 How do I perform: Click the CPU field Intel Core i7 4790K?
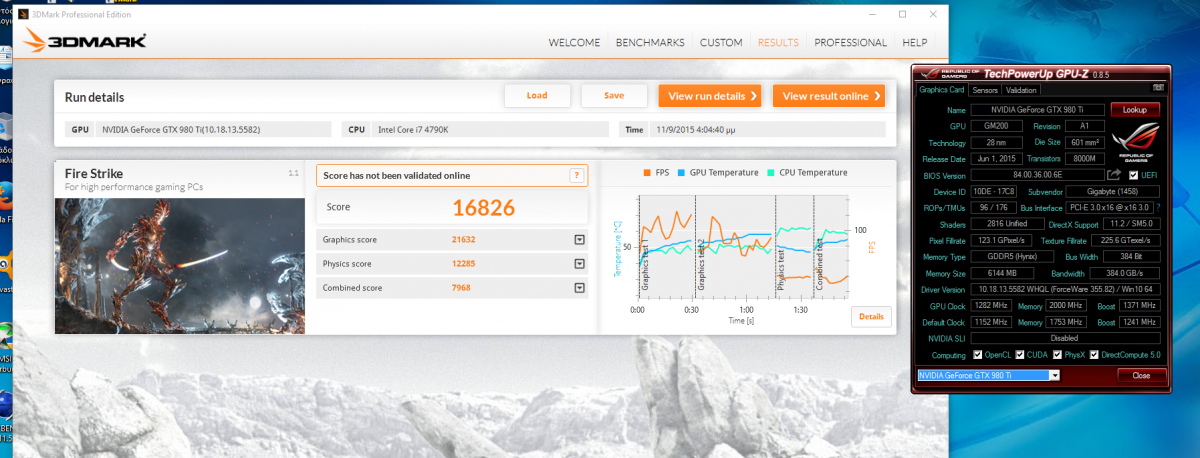489,129
